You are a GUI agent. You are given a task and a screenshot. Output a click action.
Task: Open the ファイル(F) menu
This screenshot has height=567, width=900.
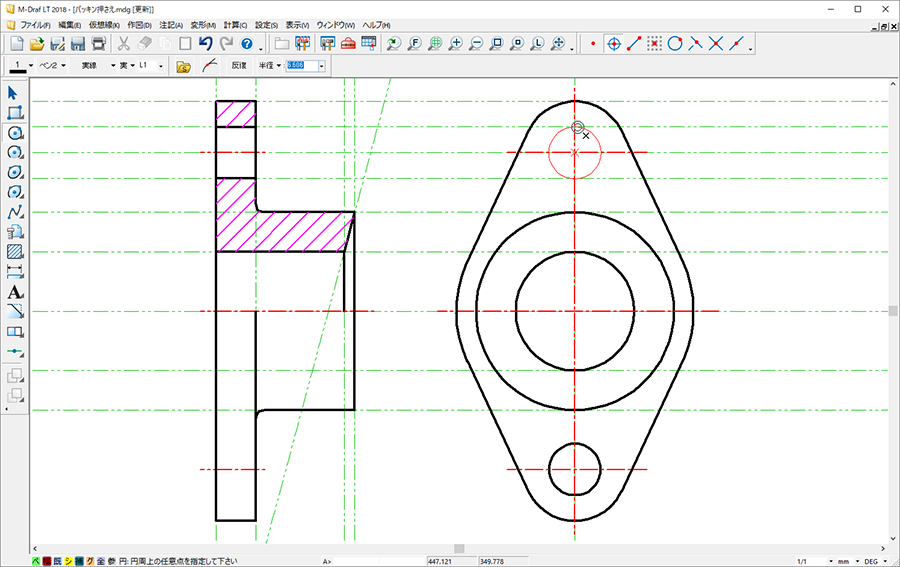point(34,24)
